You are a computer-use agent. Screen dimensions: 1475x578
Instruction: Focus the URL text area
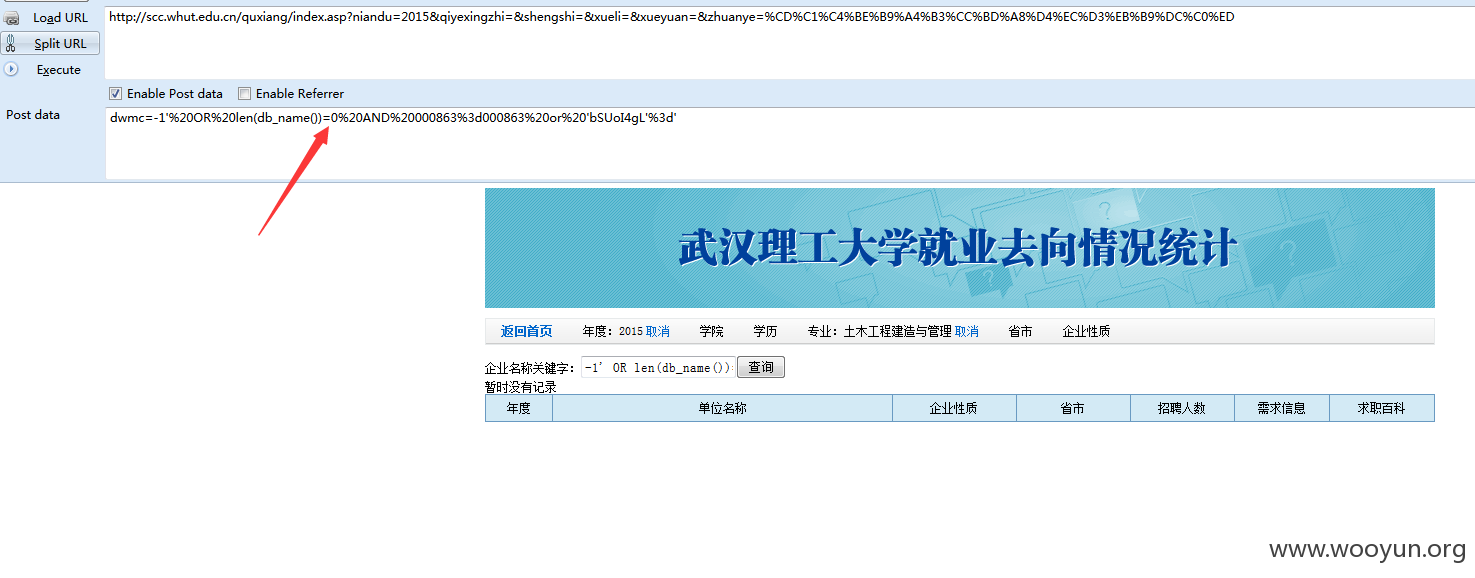click(x=789, y=42)
